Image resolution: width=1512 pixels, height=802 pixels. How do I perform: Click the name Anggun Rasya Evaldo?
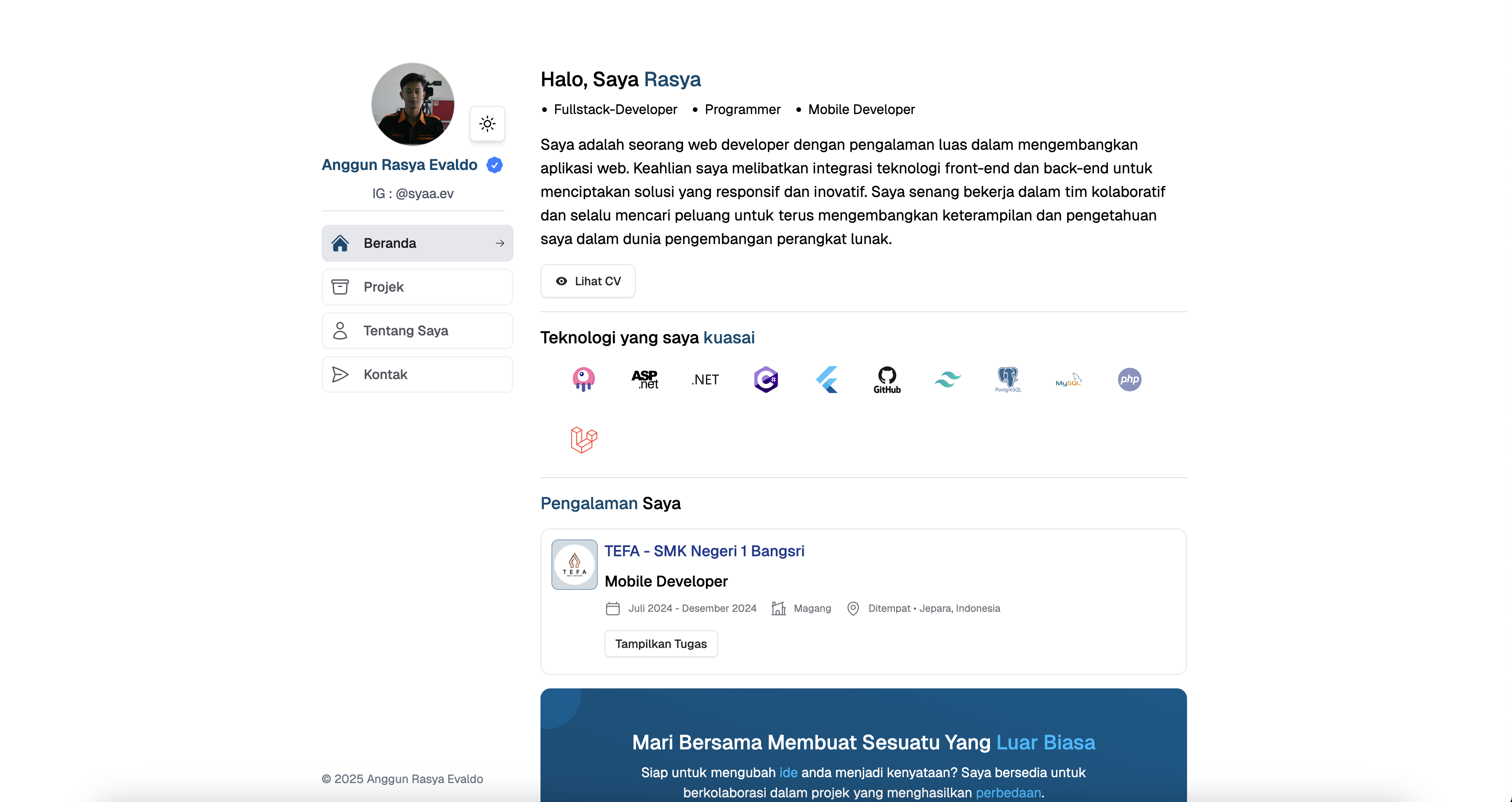(x=399, y=165)
